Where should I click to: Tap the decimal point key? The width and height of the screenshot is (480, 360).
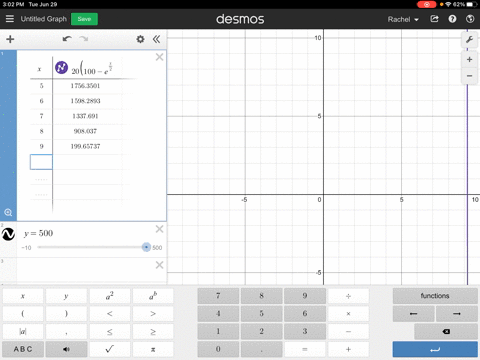pyautogui.click(x=261, y=349)
